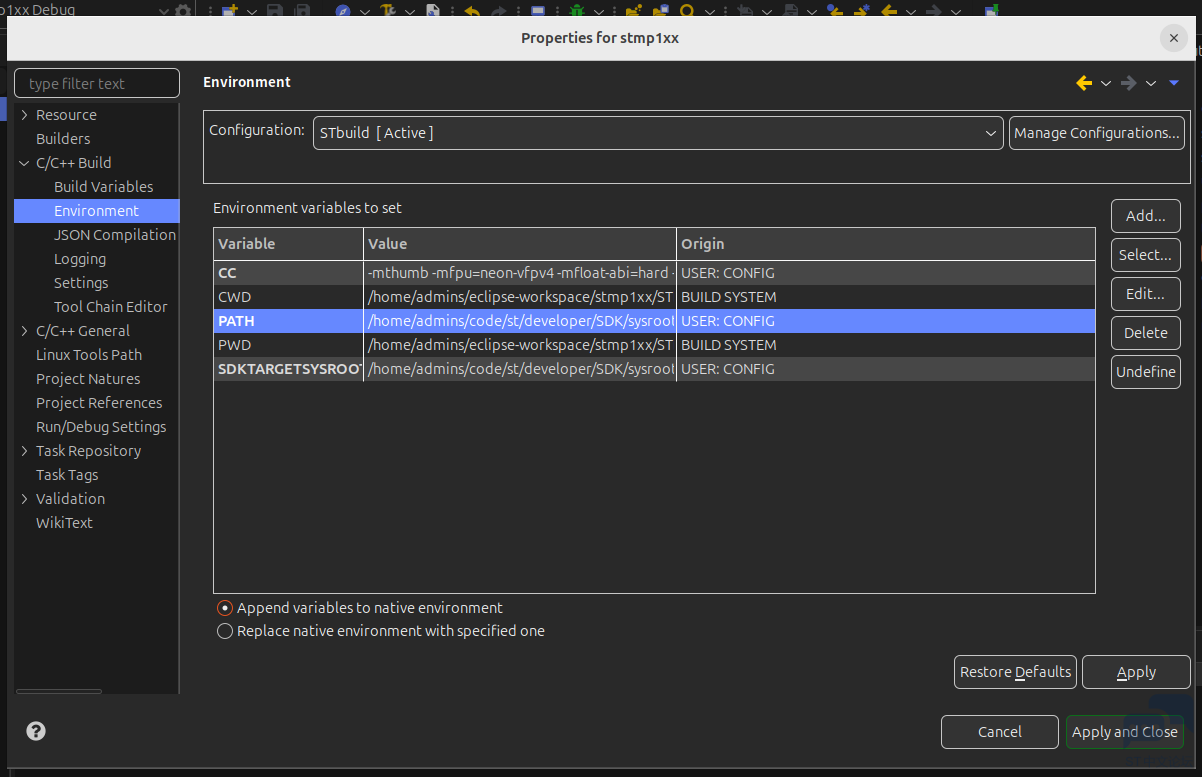The height and width of the screenshot is (777, 1202).
Task: Open the Build Variables page
Action: 104,187
